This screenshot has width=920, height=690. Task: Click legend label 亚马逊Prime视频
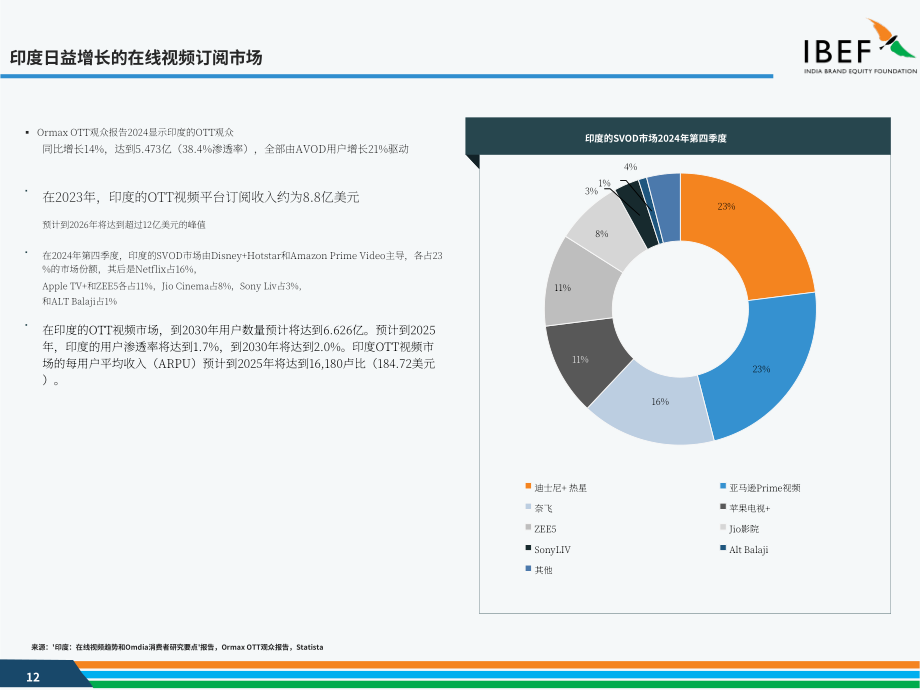[x=765, y=488]
